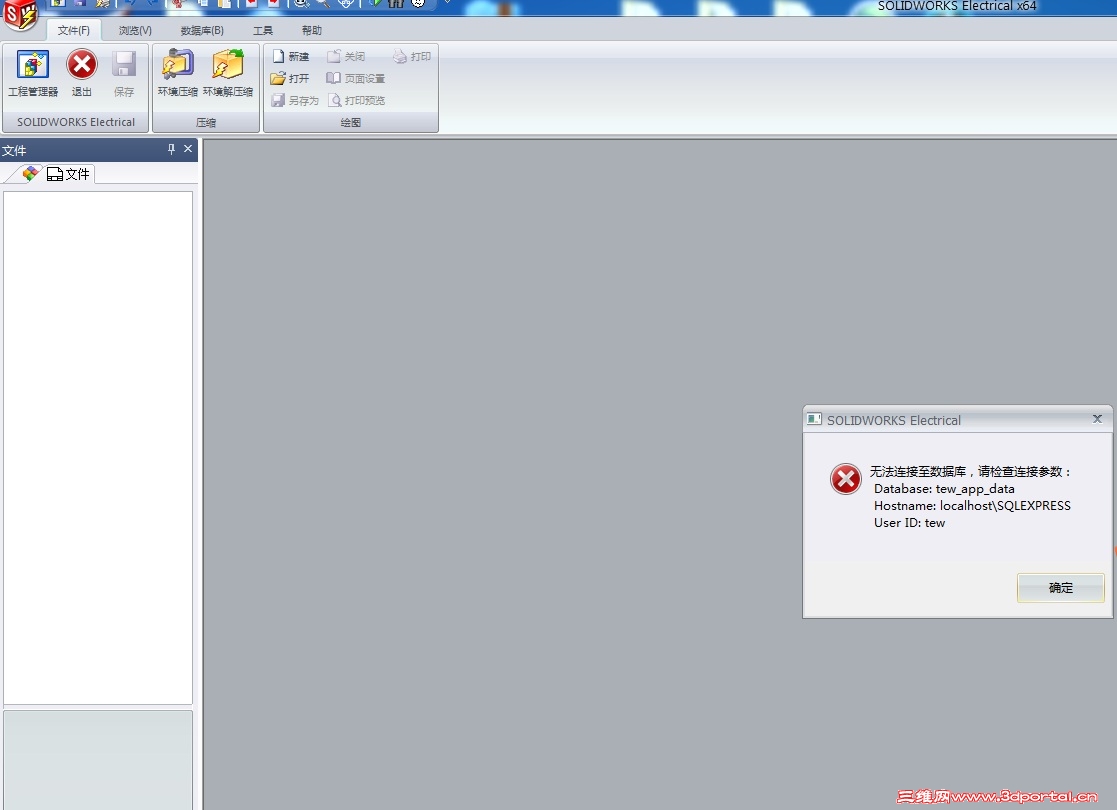1117x810 pixels.
Task: Select the colored cubes tab in side panel
Action: [30, 174]
